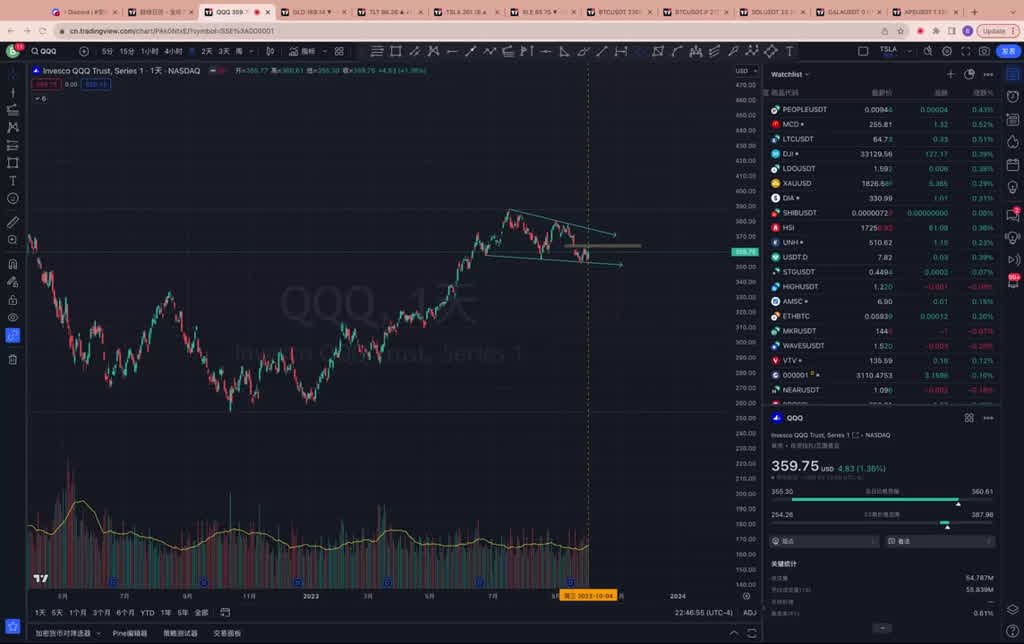Viewport: 1024px width, 644px height.
Task: Switch range to YTD
Action: click(147, 612)
